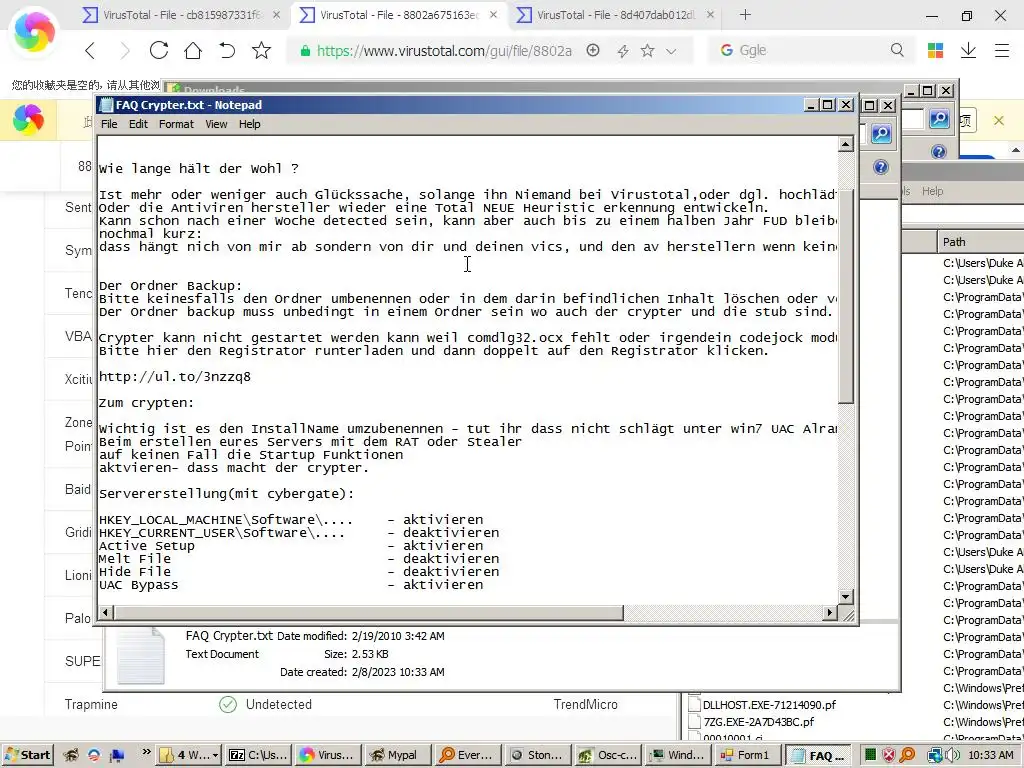Viewport: 1024px width, 768px height.
Task: Switch to Ever... taskbar button
Action: [466, 755]
